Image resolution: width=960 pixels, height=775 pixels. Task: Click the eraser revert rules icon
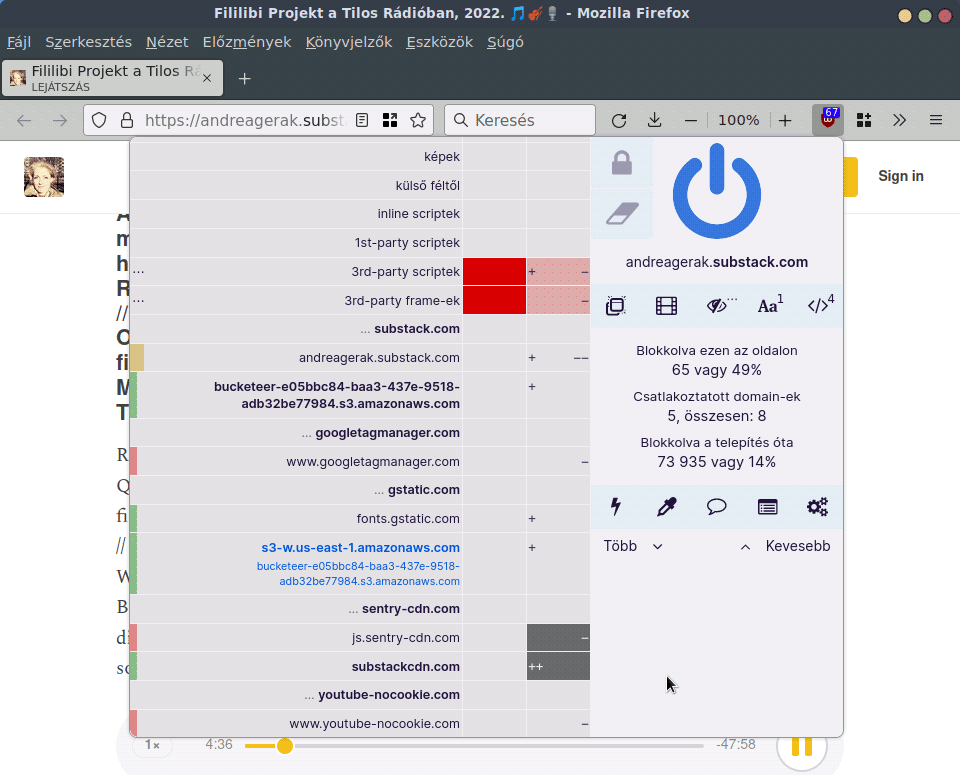pyautogui.click(x=621, y=213)
